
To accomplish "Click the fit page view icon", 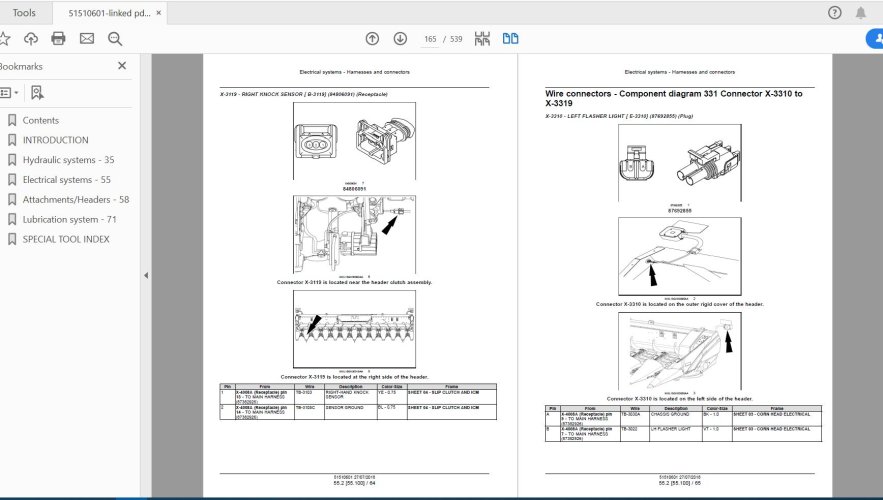I will click(x=483, y=39).
